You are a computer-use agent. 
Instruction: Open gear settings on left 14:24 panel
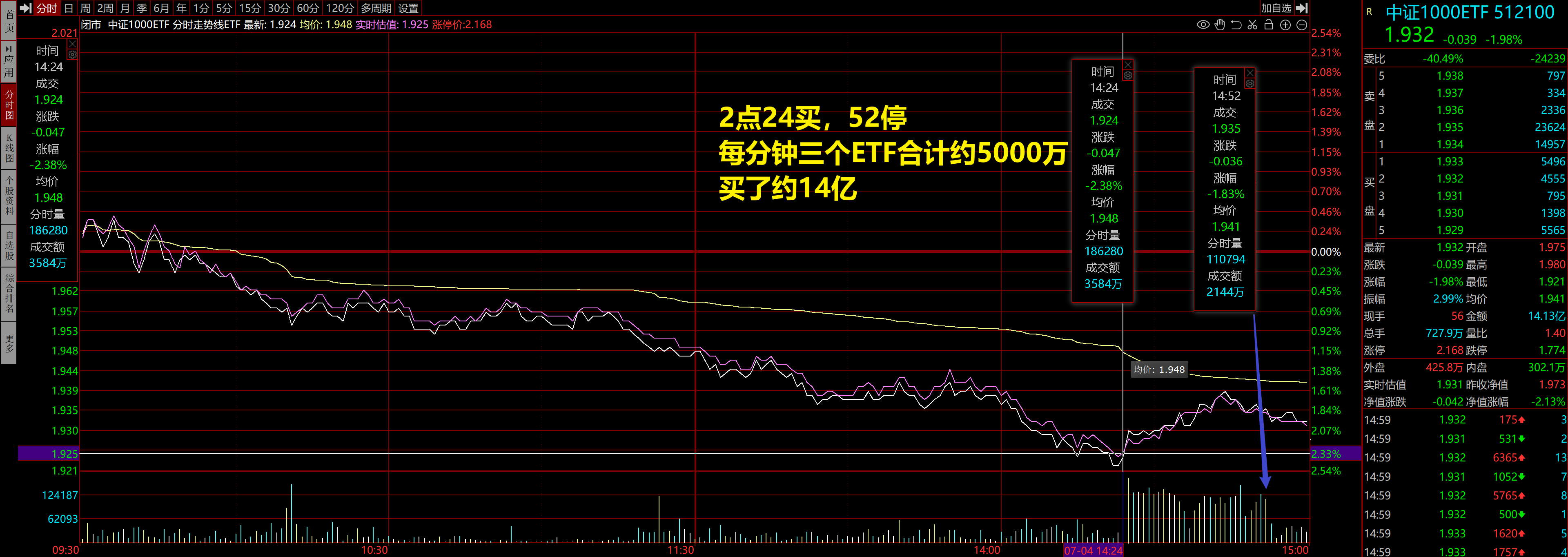[72, 55]
